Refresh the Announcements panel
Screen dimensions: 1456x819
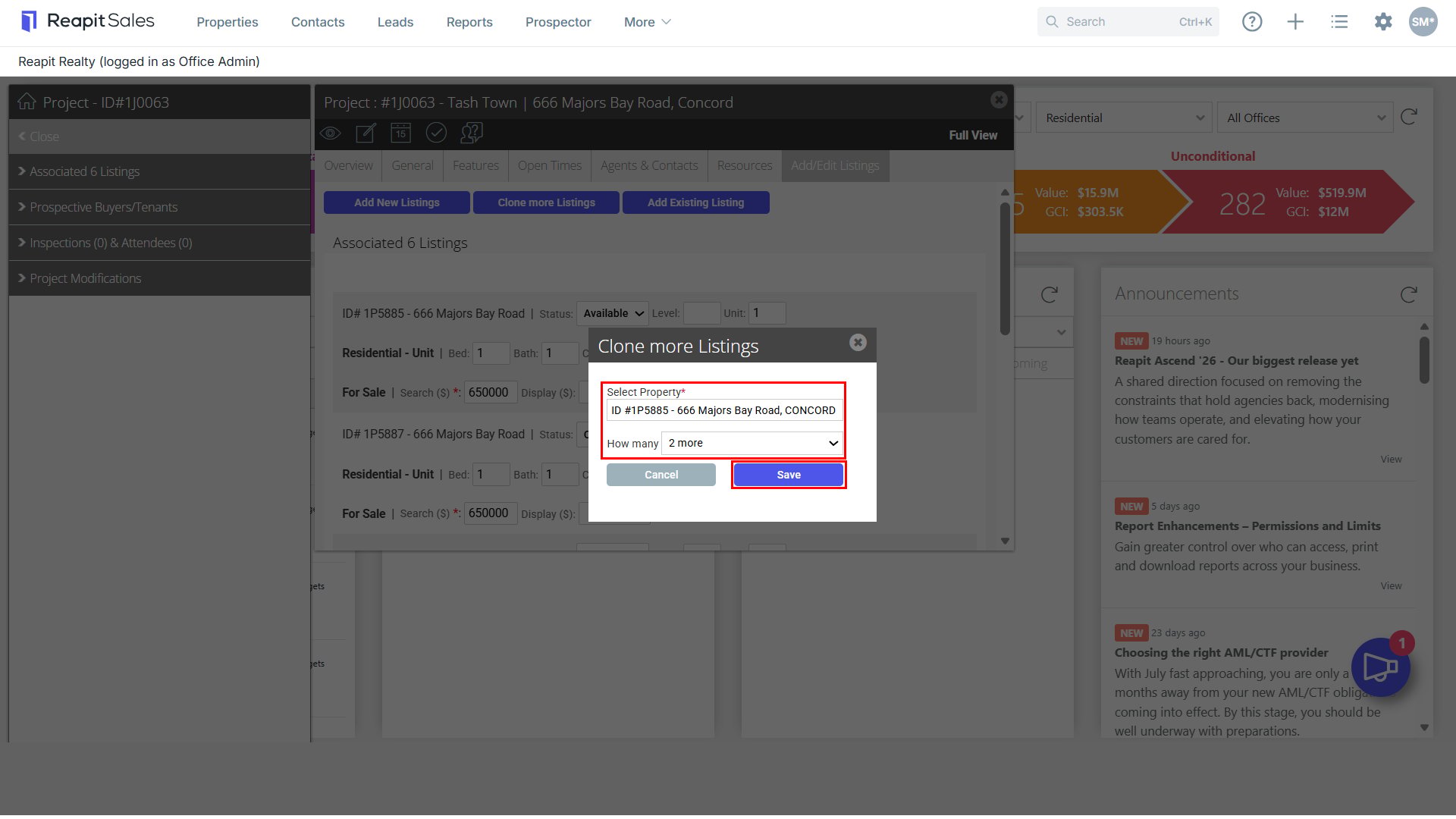1409,294
